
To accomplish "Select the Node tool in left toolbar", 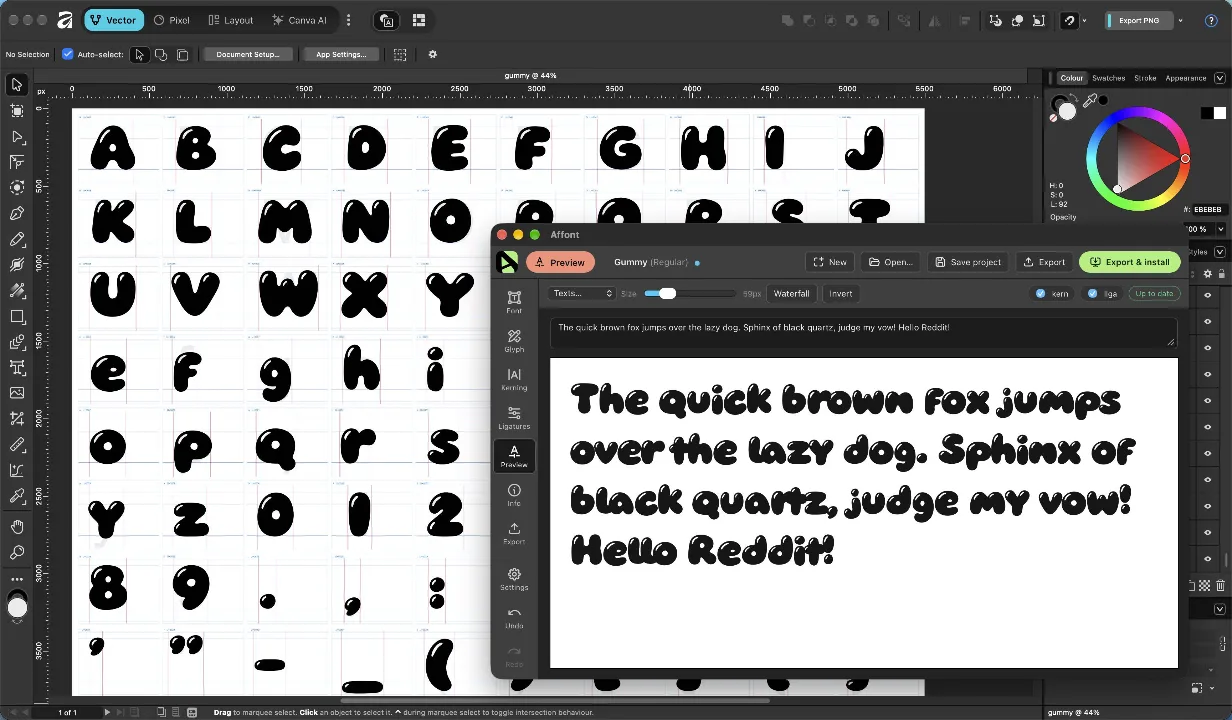I will (17, 137).
